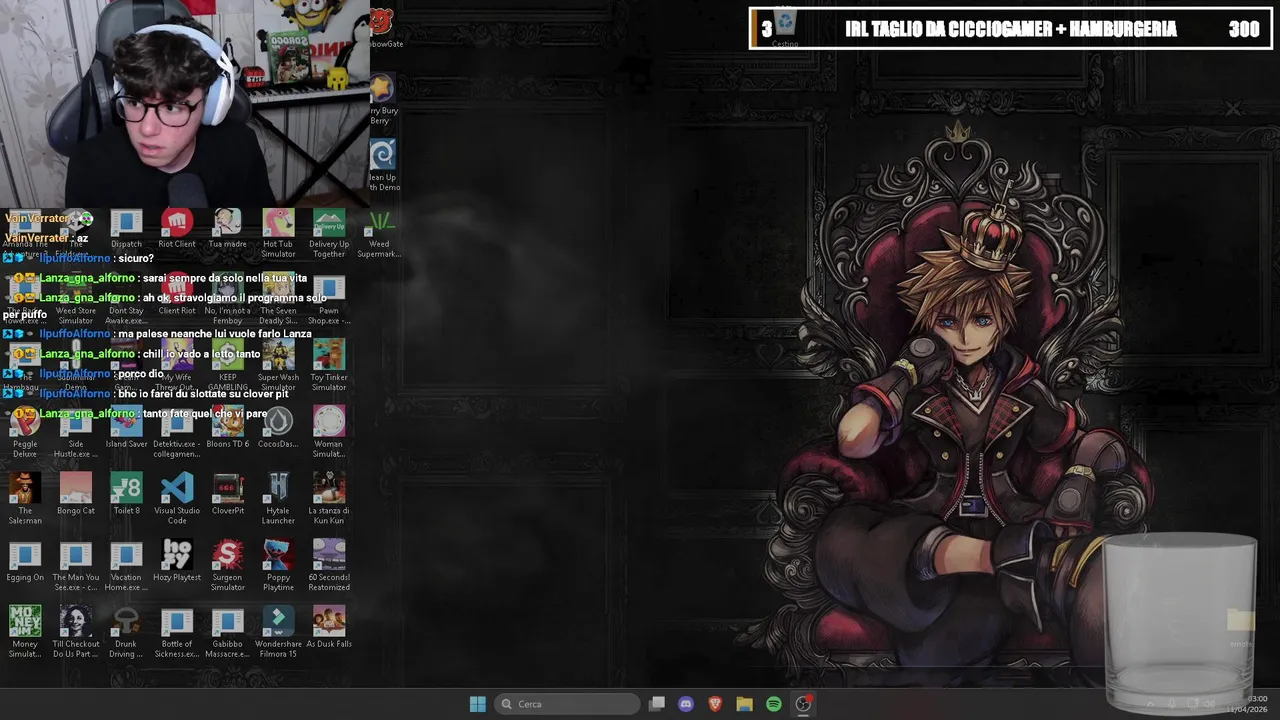Screen dimensions: 1280x720
Task: Open Spotify from the taskbar
Action: [774, 704]
